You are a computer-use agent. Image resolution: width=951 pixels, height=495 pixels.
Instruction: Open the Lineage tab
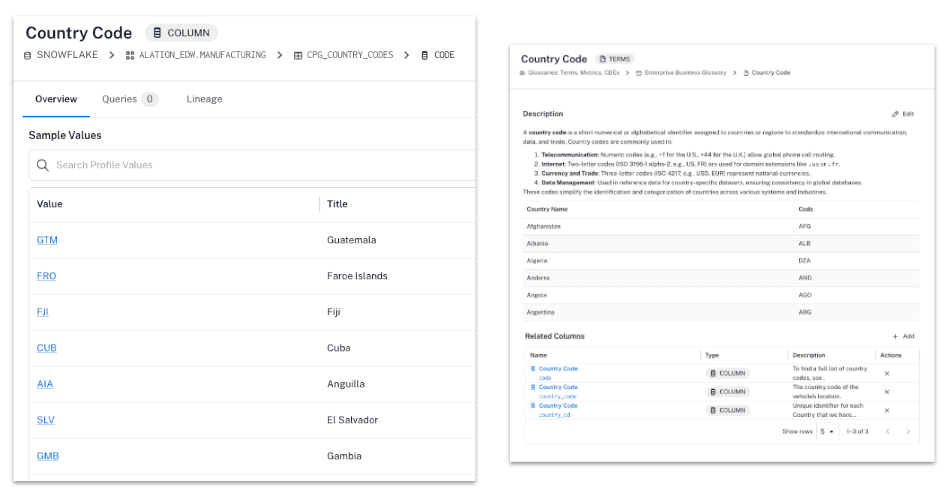point(204,99)
